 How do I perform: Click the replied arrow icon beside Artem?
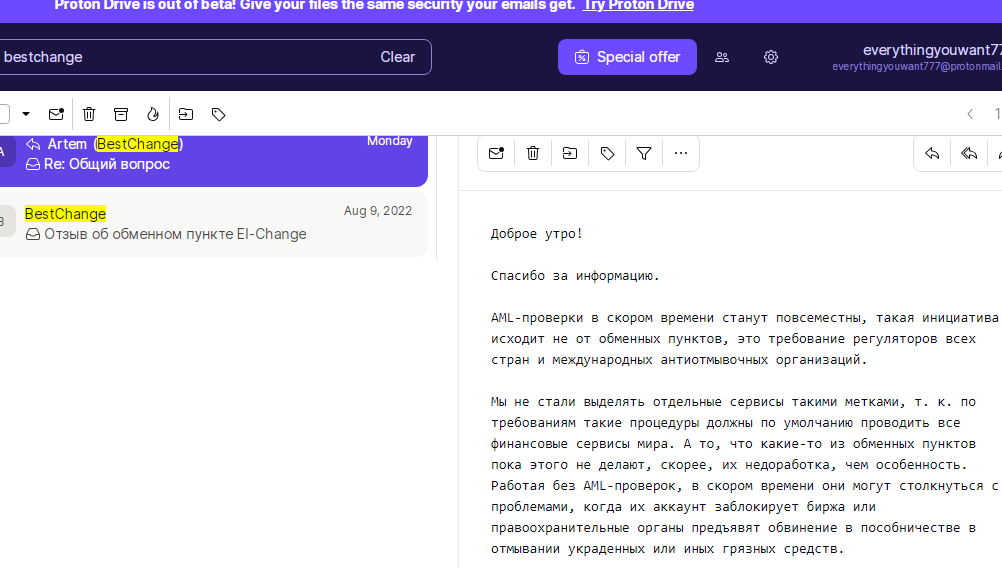click(33, 144)
